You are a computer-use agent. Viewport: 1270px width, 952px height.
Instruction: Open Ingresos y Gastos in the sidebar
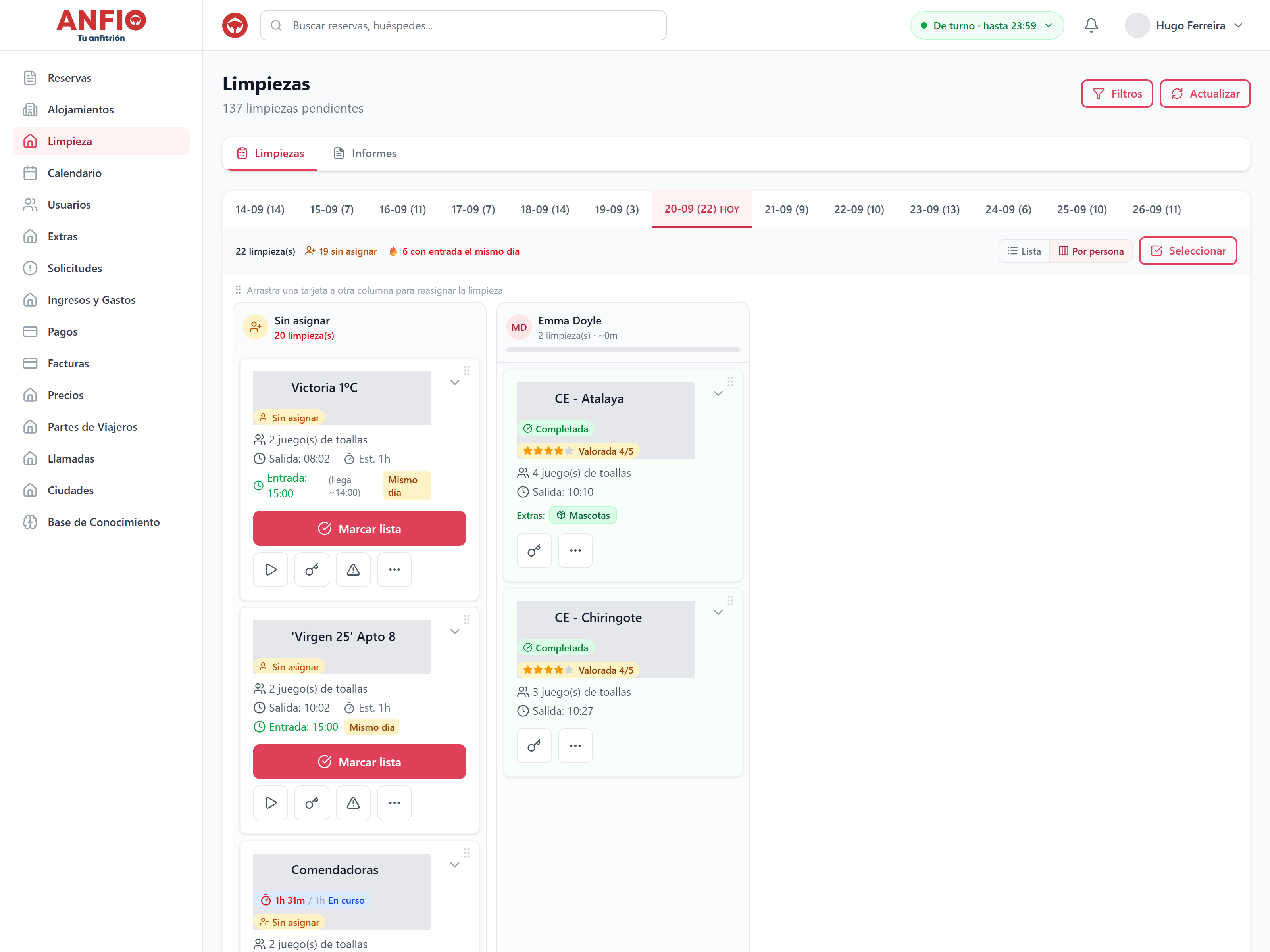(x=101, y=299)
